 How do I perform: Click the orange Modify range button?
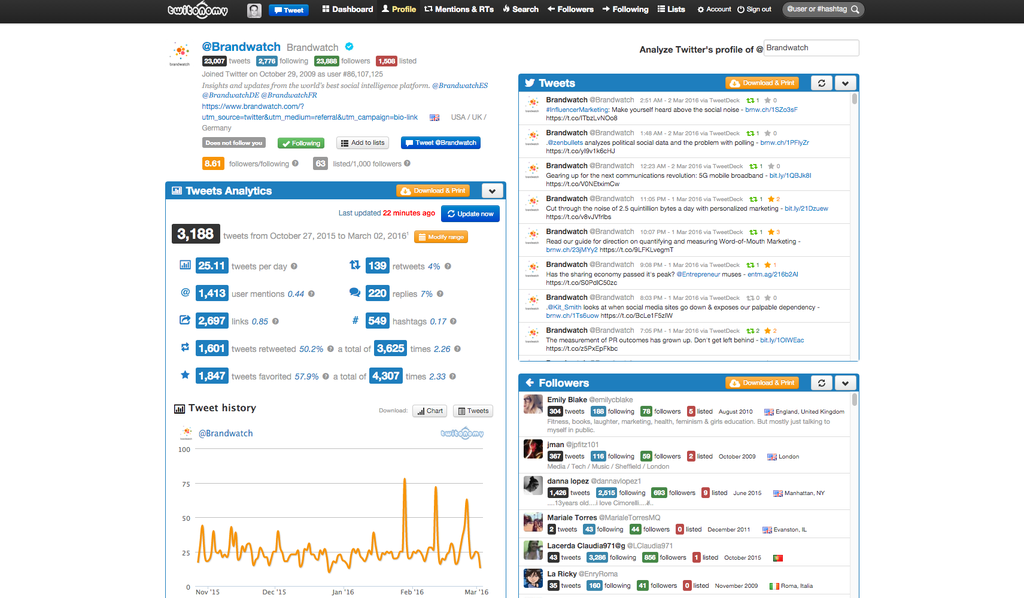pyautogui.click(x=441, y=237)
